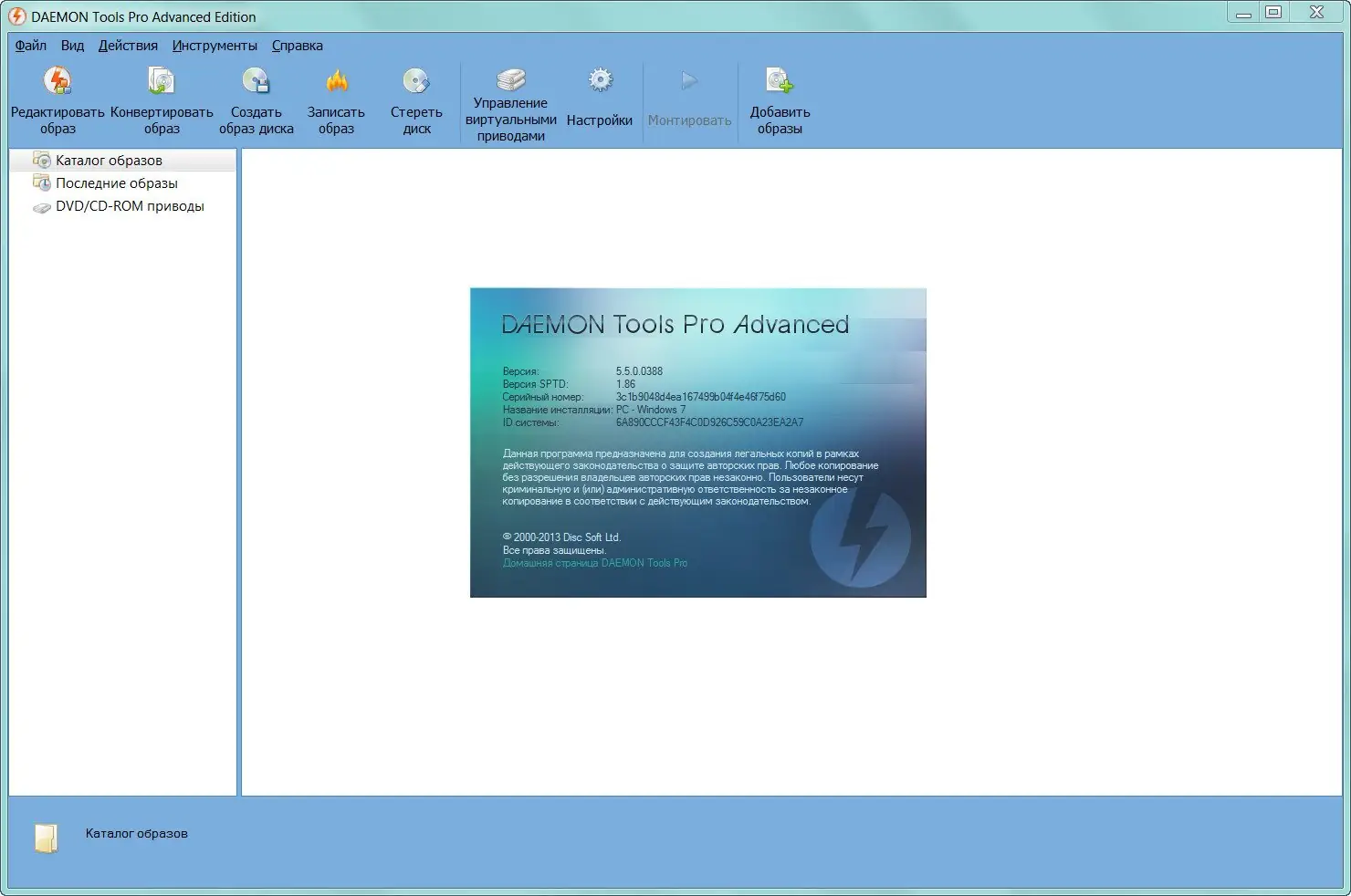Follow the Домашняя страница DAEMON Tools Pro link
Viewport: 1351px width, 896px height.
pos(595,563)
